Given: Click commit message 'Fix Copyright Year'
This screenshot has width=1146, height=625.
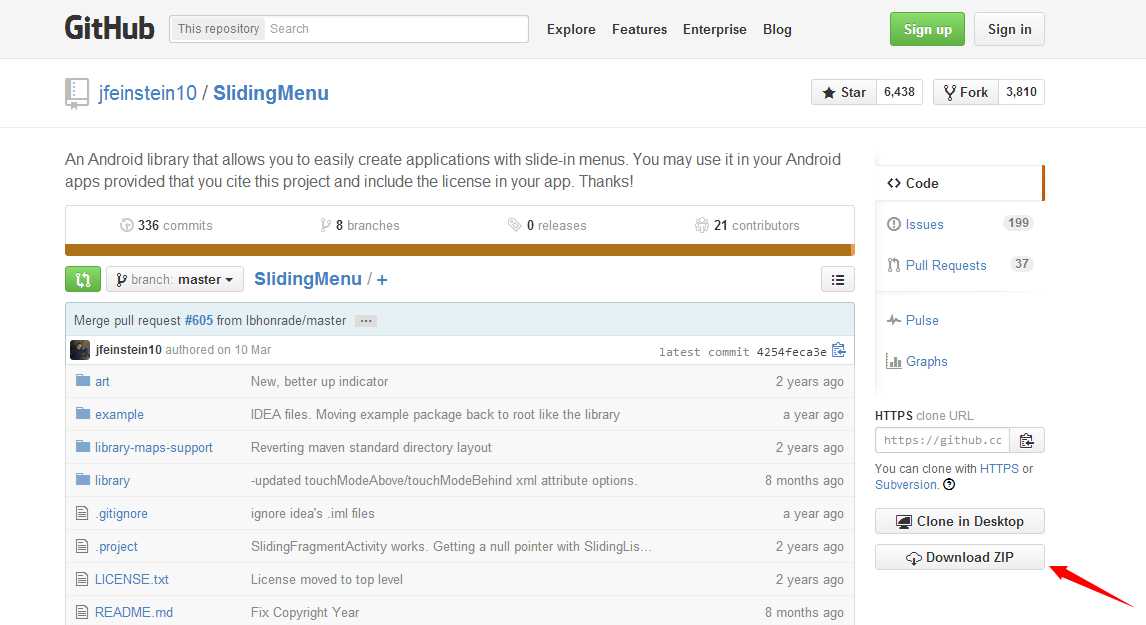Looking at the screenshot, I should point(305,613).
